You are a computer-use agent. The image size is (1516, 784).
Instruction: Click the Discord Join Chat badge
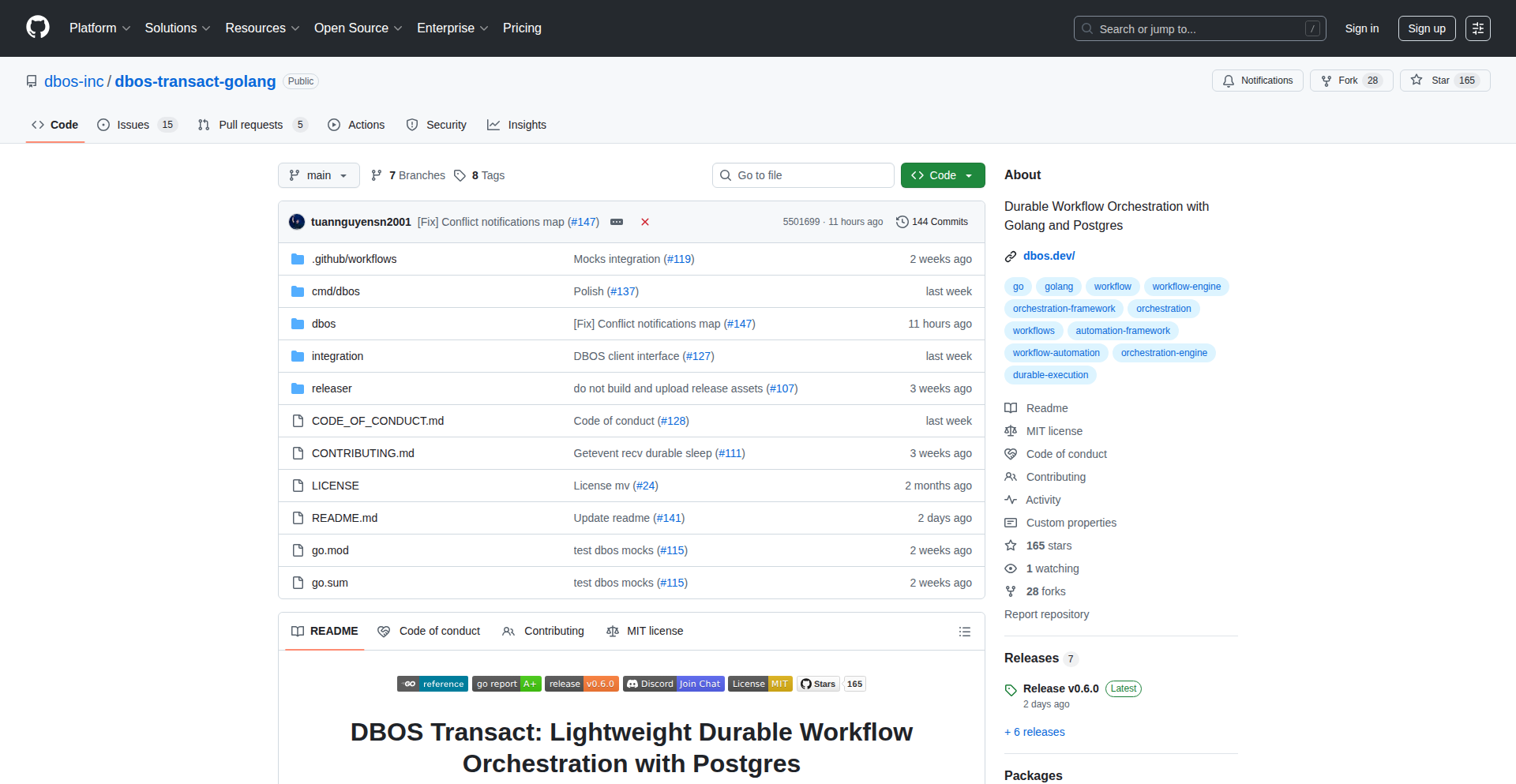[x=674, y=684]
